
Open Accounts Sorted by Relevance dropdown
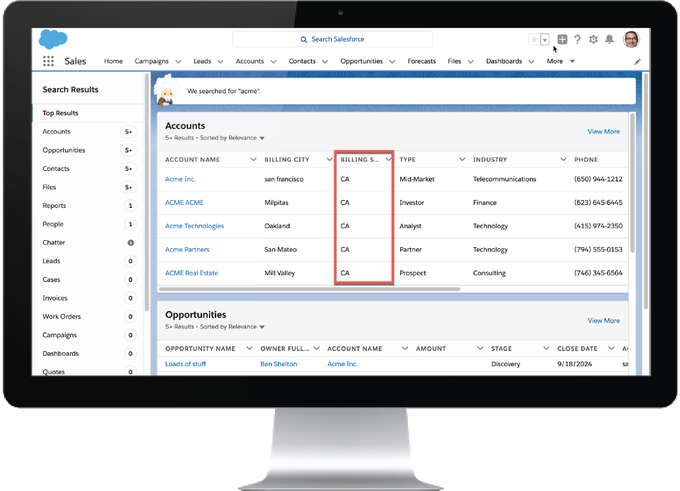click(x=262, y=138)
